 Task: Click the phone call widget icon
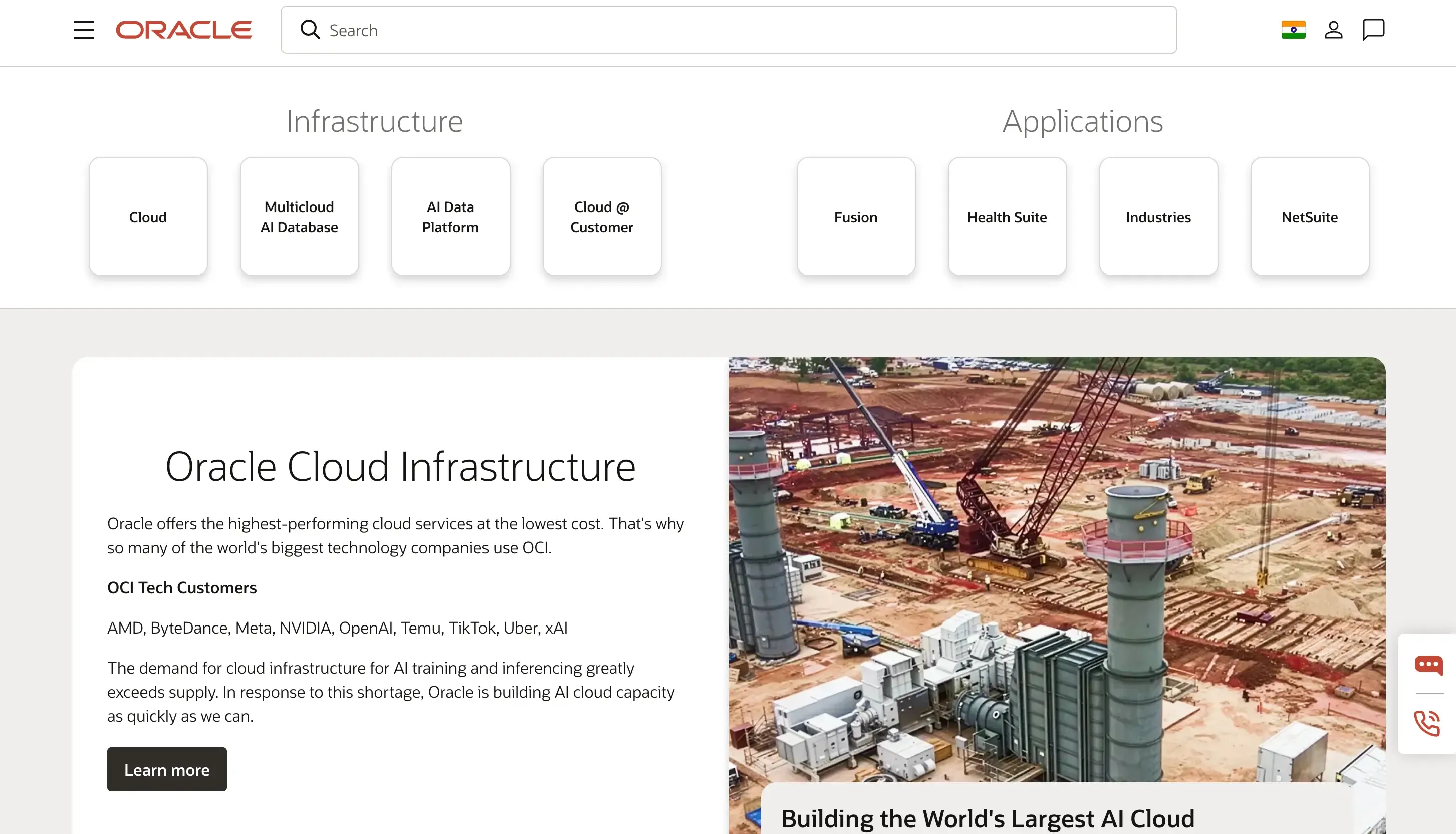point(1427,723)
